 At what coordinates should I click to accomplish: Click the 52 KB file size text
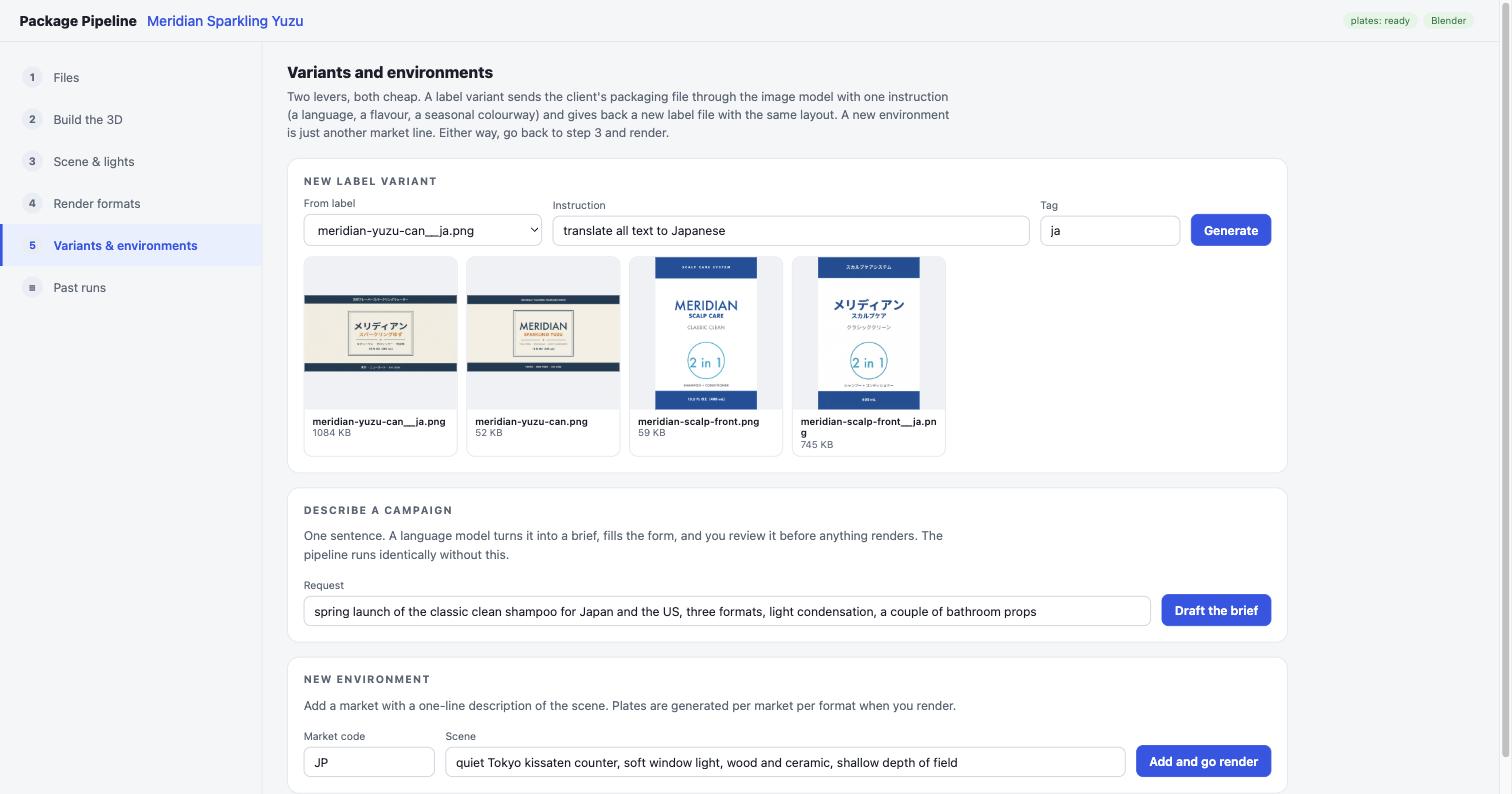(x=489, y=433)
